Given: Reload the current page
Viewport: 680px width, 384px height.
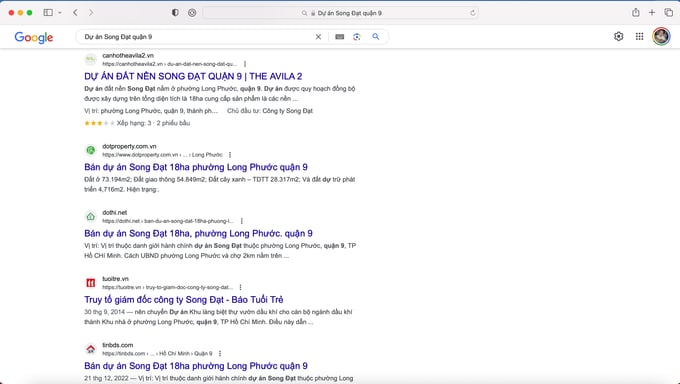Looking at the screenshot, I should point(473,13).
